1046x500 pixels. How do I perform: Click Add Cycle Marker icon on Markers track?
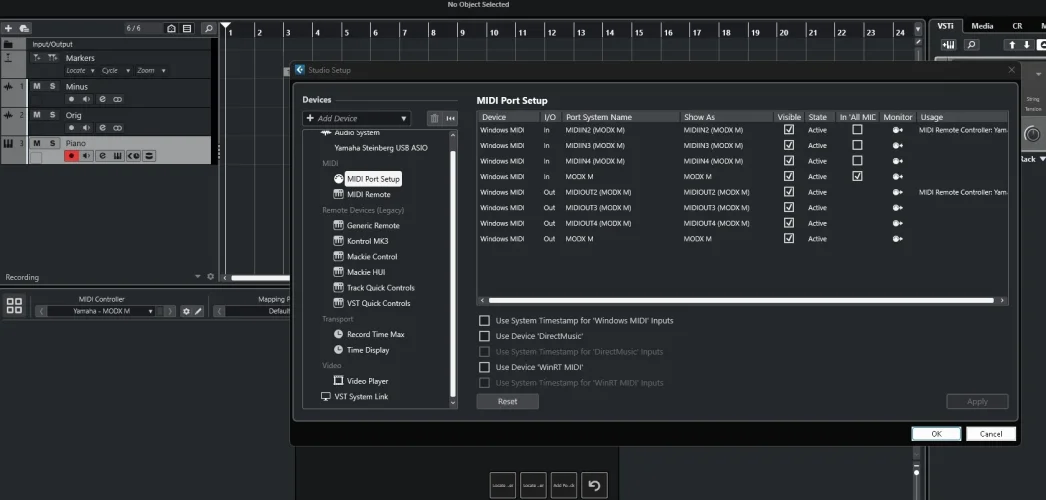pyautogui.click(x=52, y=58)
